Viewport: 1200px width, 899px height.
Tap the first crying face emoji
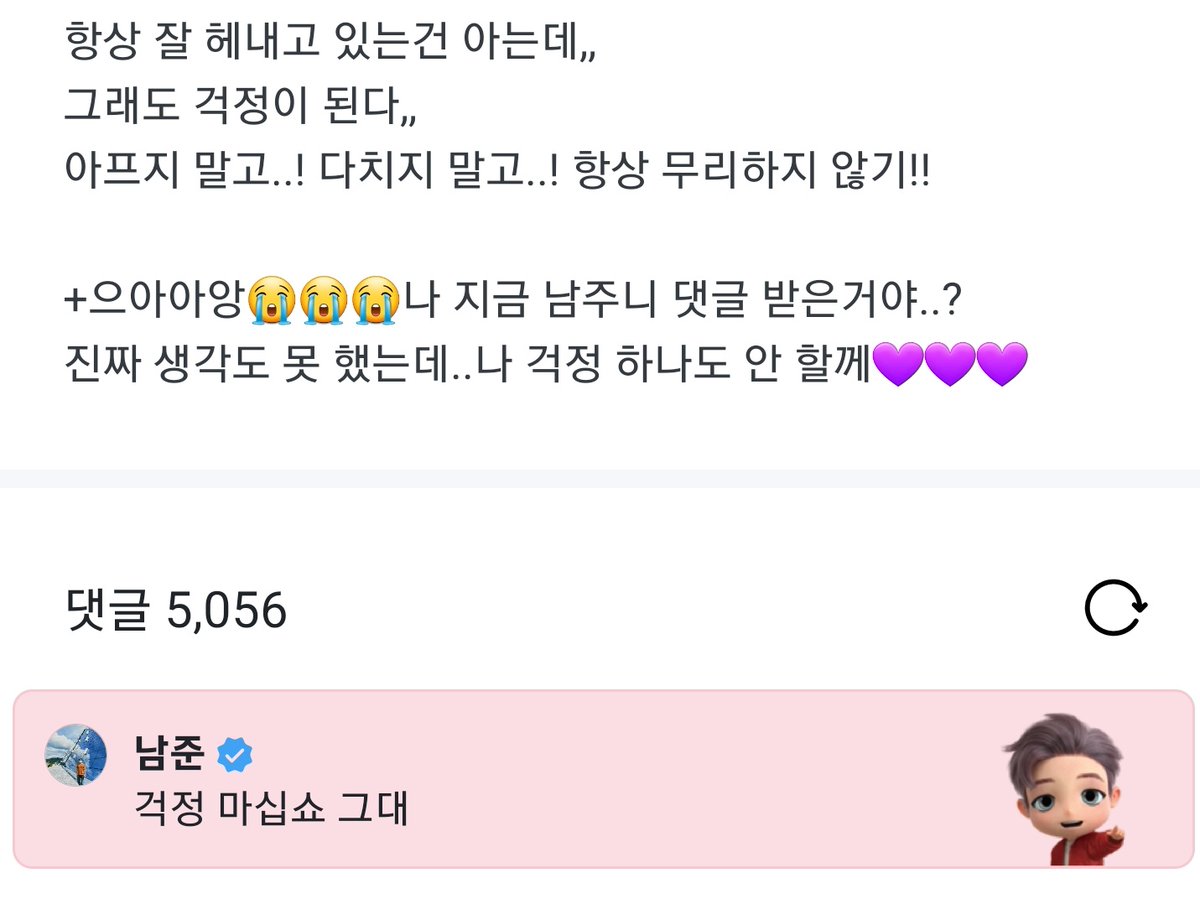272,300
